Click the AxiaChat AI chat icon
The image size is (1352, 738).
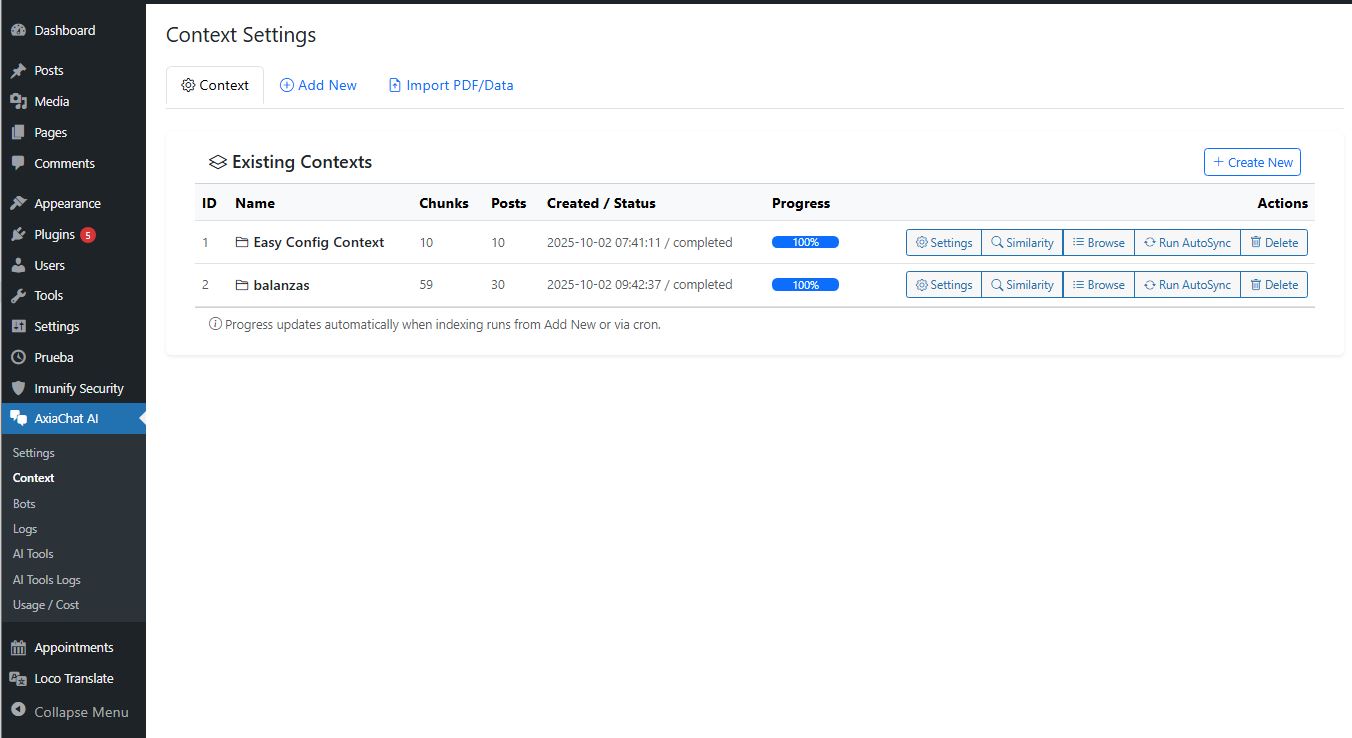18,419
